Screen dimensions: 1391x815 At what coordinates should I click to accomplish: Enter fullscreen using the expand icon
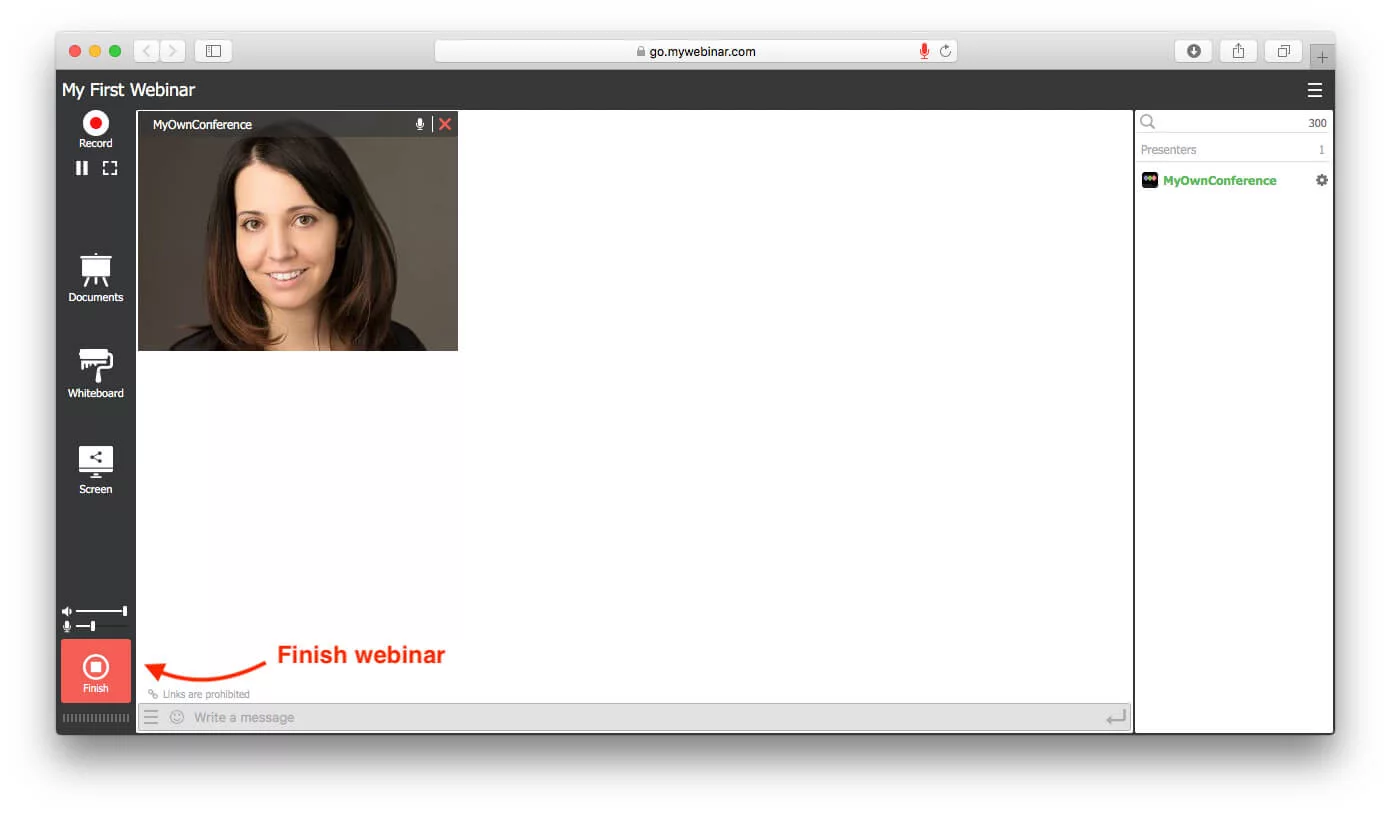[x=110, y=168]
